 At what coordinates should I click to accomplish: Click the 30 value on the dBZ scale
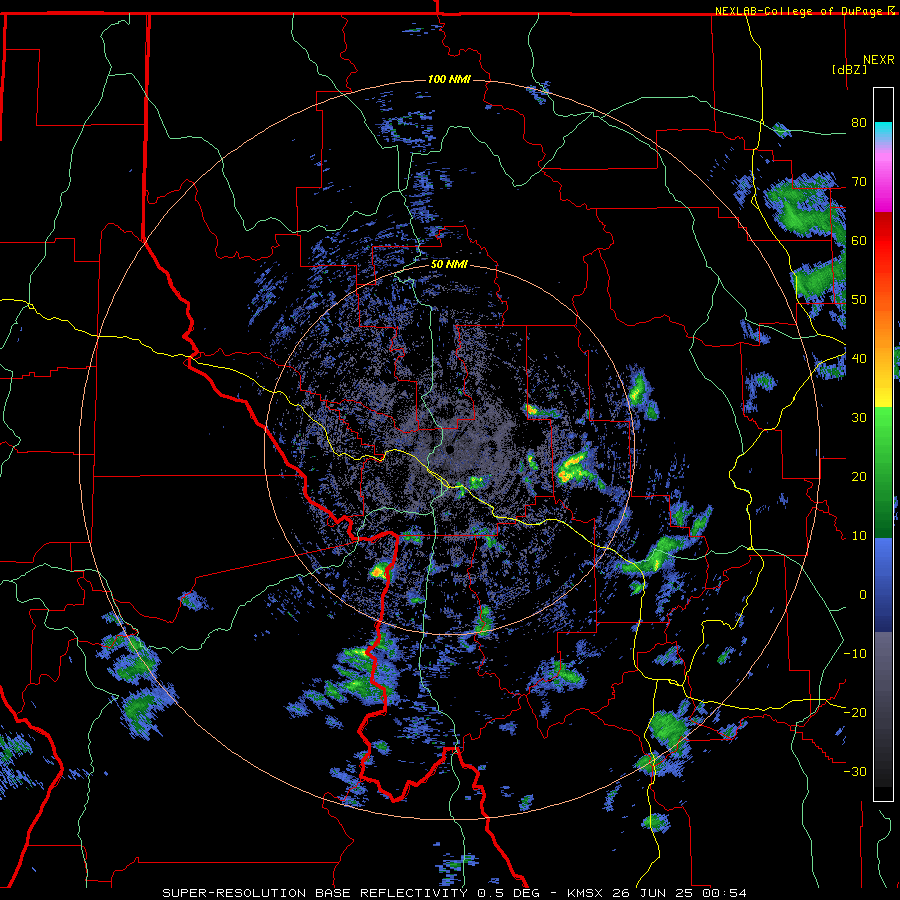tap(859, 417)
